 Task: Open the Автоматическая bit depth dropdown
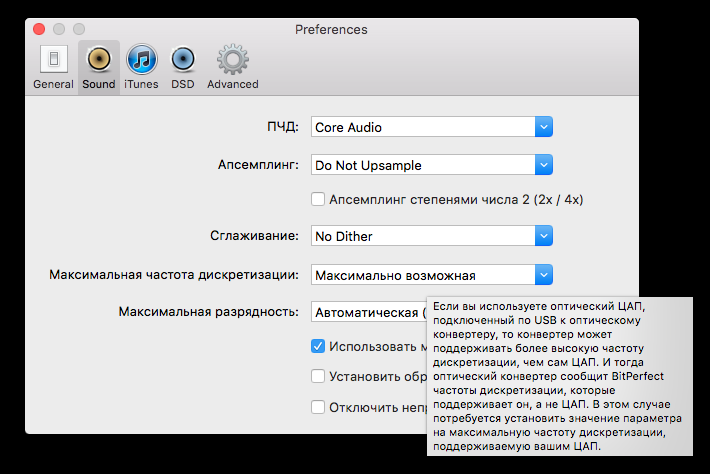[x=368, y=312]
